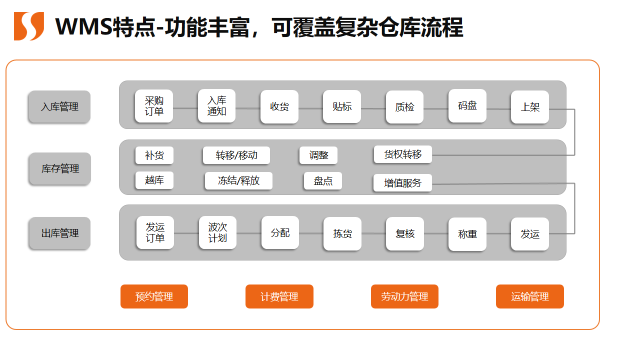The width and height of the screenshot is (640, 360).
Task: Select the 质检 step box
Action: click(404, 107)
